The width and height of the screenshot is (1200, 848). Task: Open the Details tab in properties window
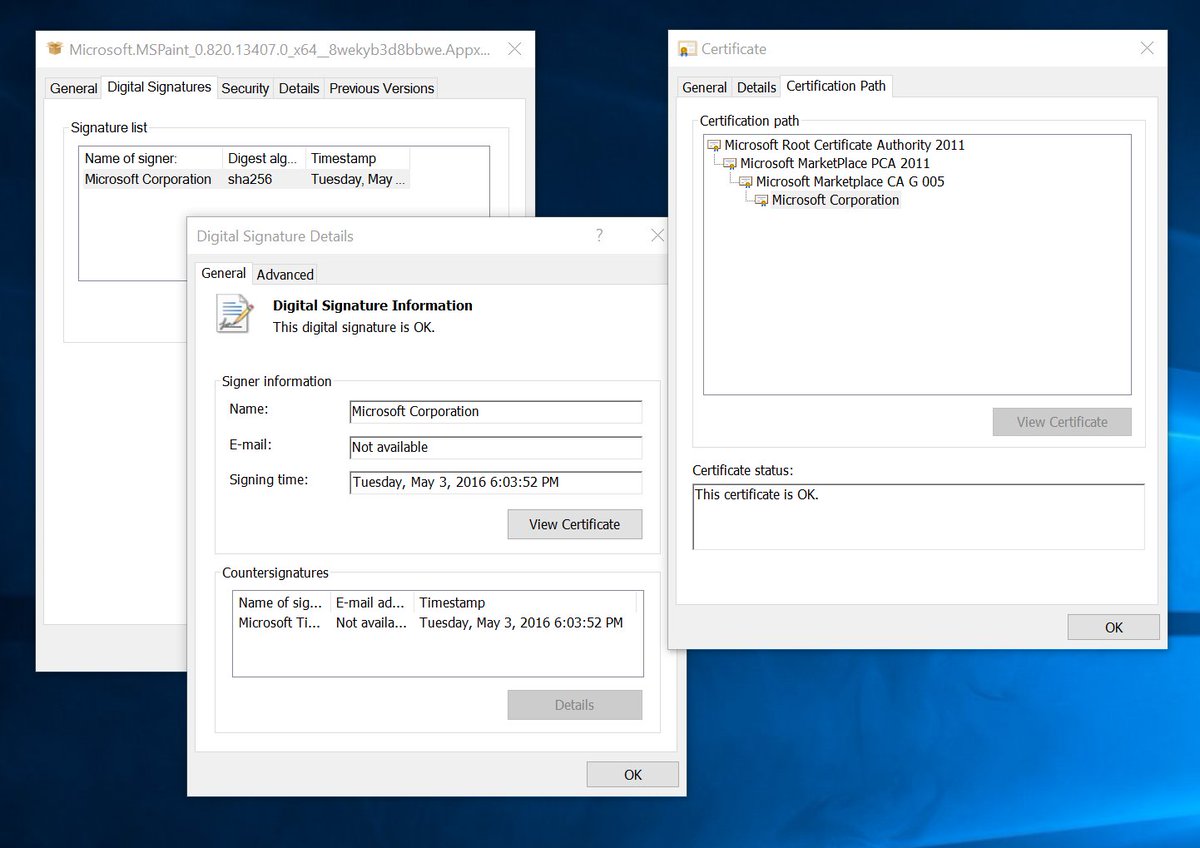tap(299, 88)
